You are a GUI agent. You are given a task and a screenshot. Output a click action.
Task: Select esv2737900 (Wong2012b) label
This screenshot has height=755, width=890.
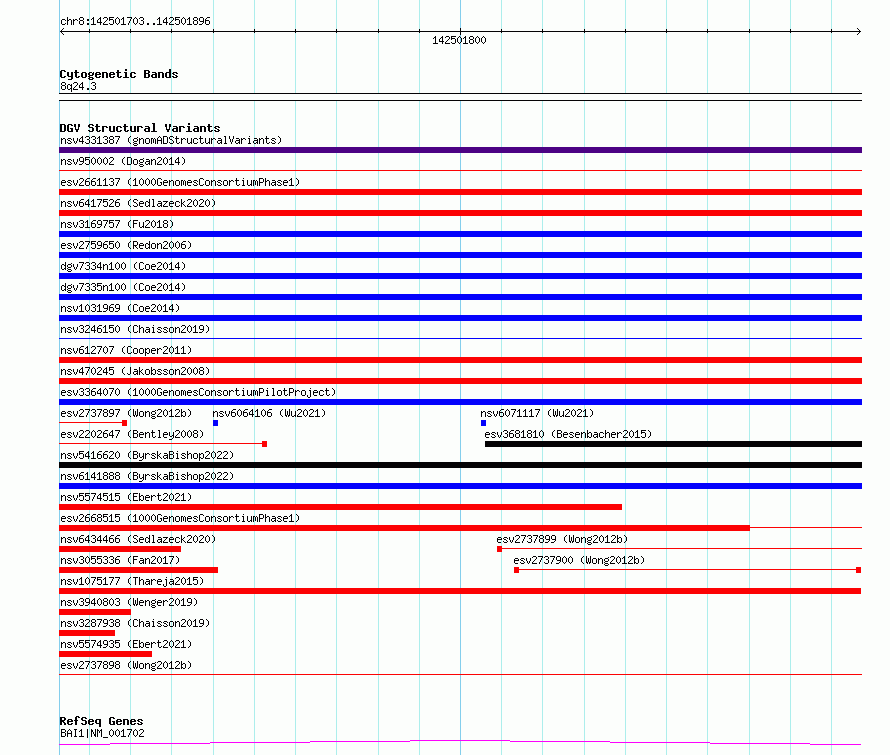coord(579,560)
